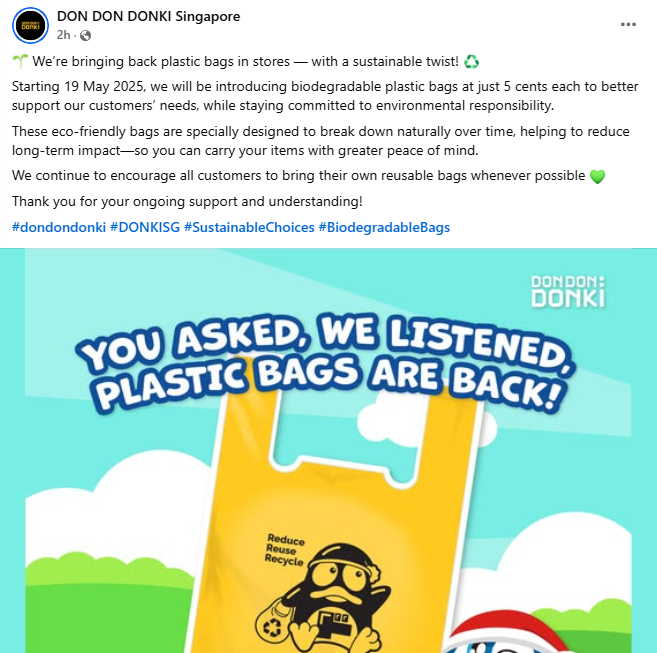Click the 2h post timestamp
The width and height of the screenshot is (657, 653).
click(x=63, y=35)
